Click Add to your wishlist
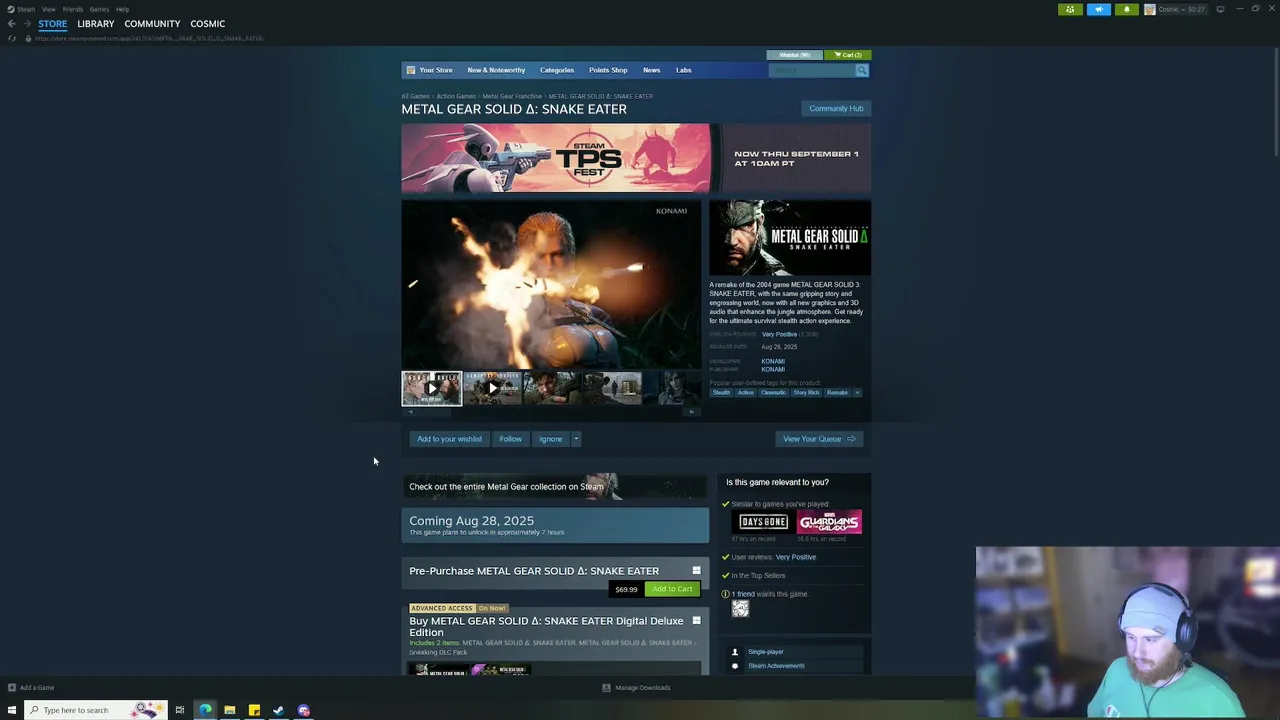 point(449,439)
